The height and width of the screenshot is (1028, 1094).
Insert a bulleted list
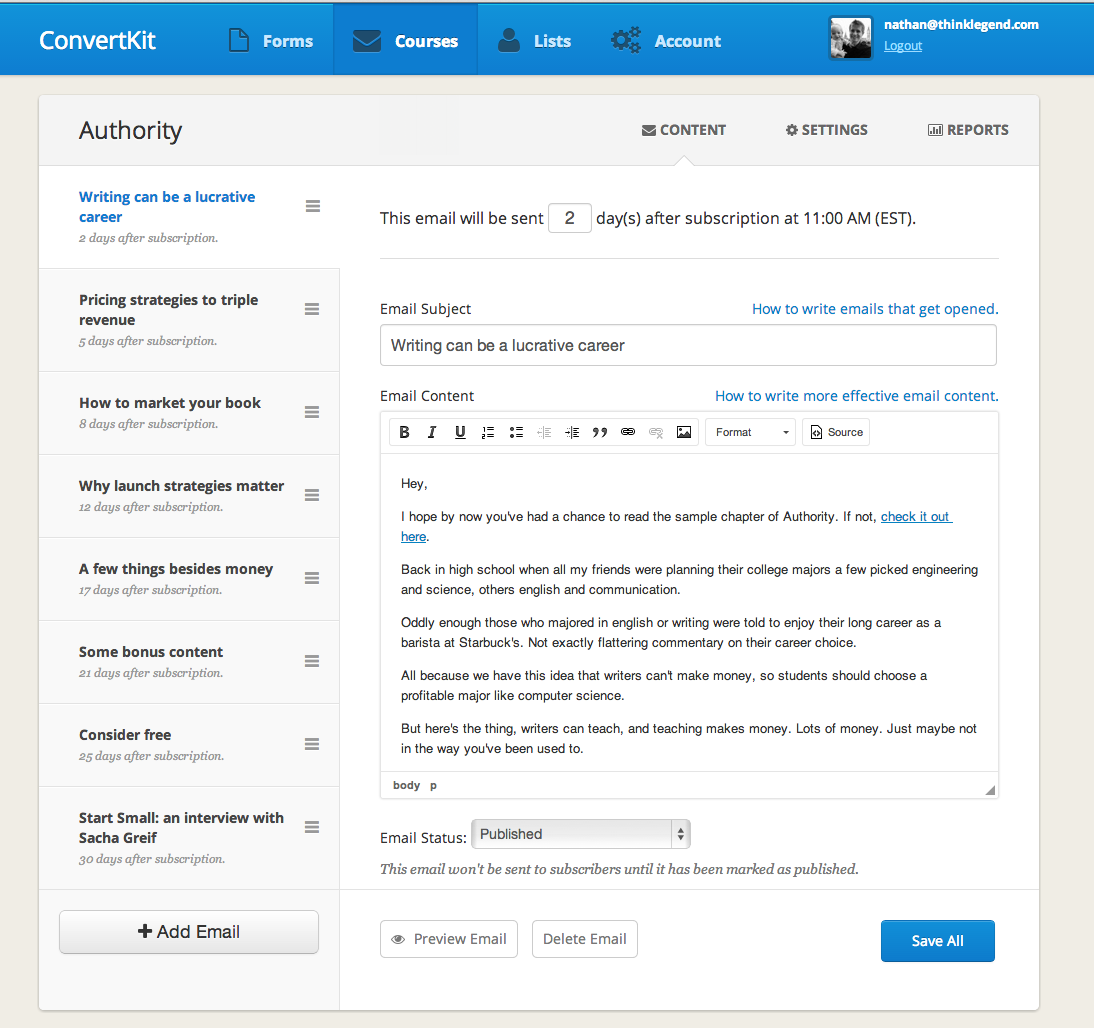pos(516,432)
